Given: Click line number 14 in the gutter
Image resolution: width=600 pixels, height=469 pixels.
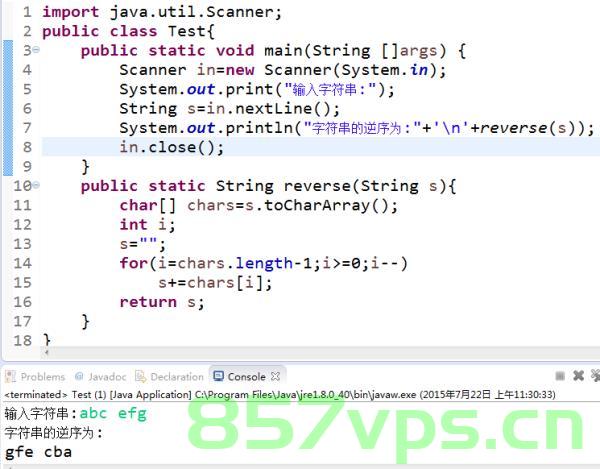Looking at the screenshot, I should click(x=22, y=263).
